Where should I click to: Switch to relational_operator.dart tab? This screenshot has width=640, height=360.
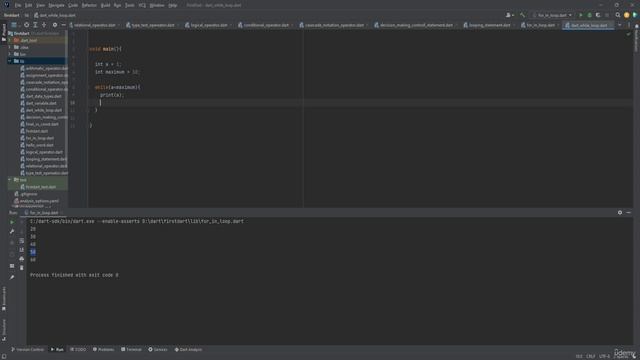pyautogui.click(x=95, y=25)
